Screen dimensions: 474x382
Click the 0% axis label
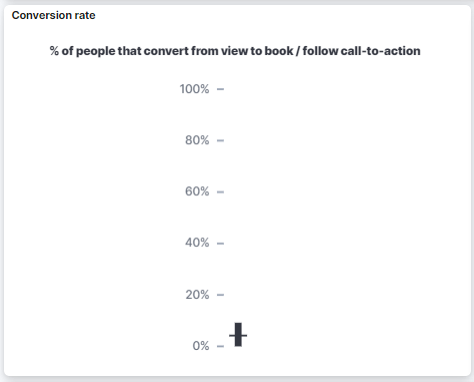pyautogui.click(x=201, y=346)
